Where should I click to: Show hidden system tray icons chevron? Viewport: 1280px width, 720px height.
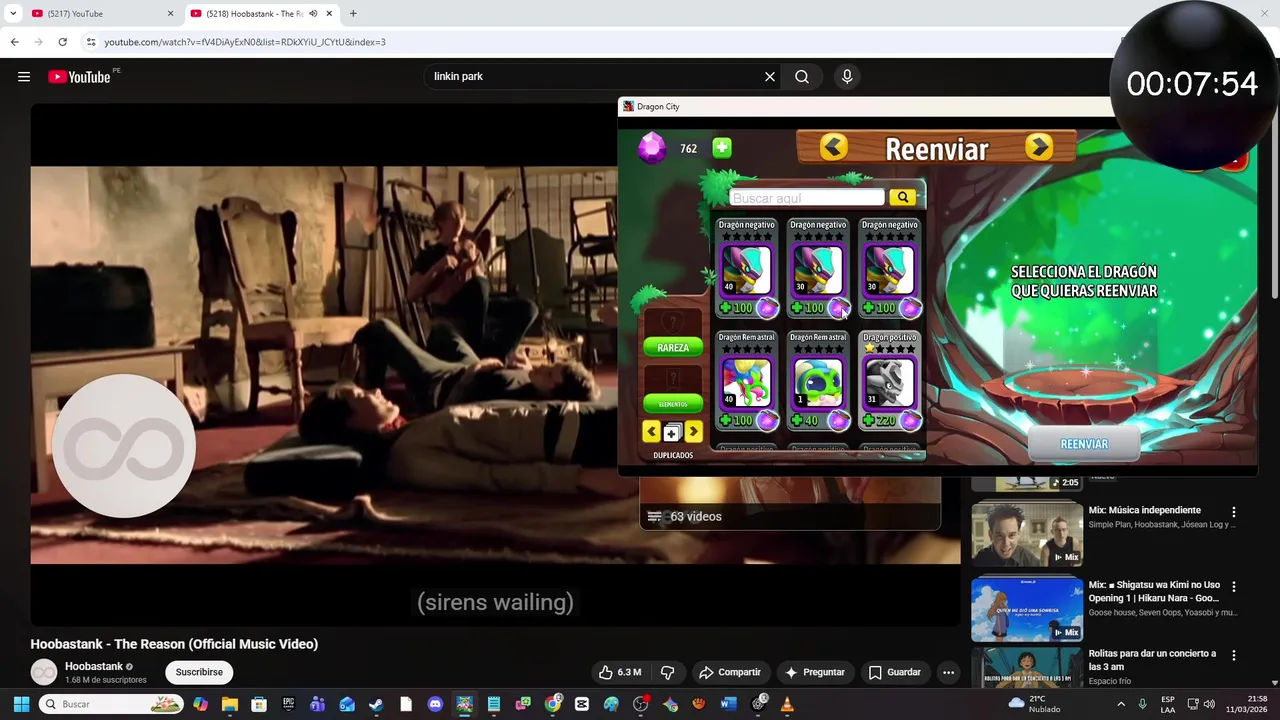pos(1120,704)
